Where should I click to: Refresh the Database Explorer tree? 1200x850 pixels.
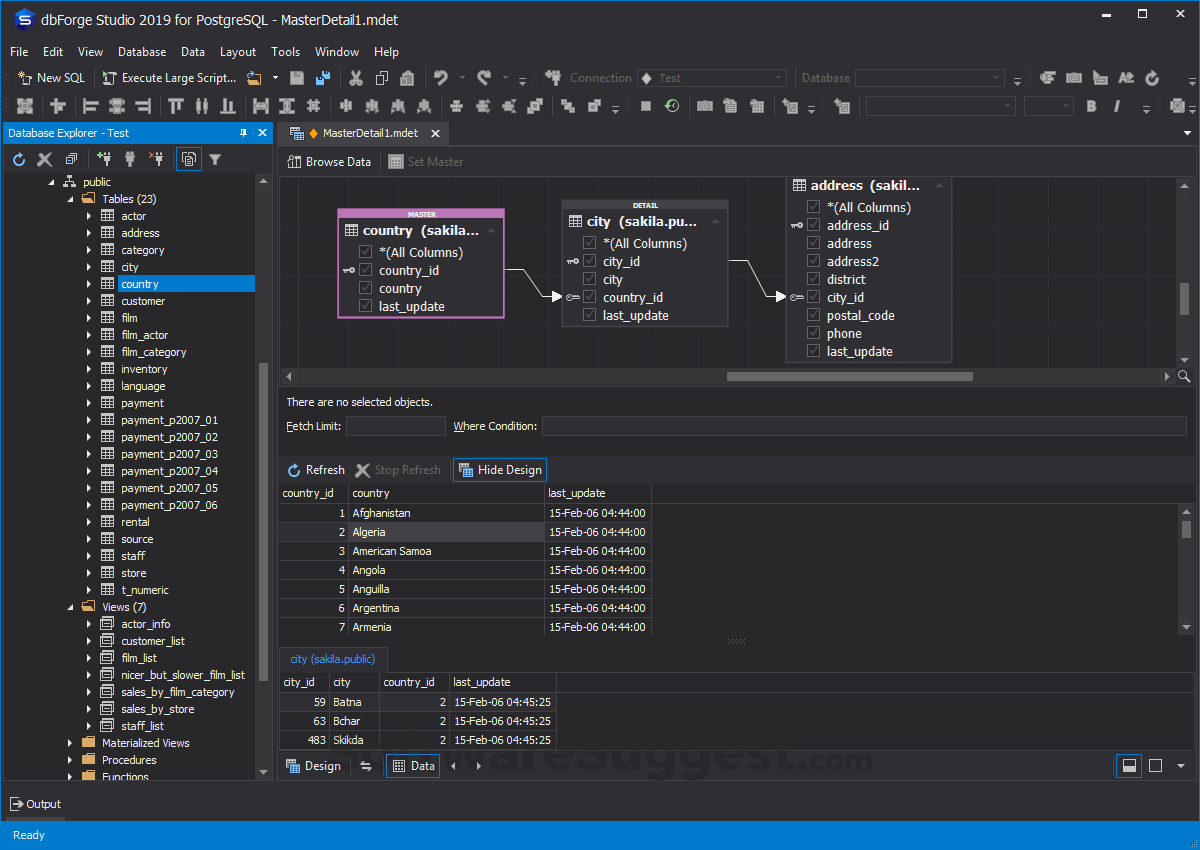[18, 158]
